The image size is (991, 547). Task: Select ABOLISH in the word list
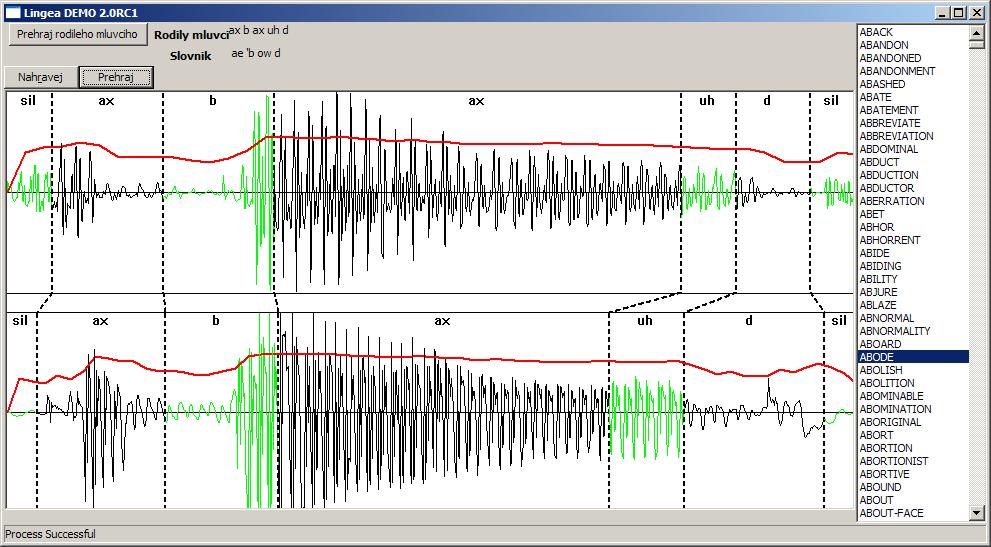(x=913, y=370)
